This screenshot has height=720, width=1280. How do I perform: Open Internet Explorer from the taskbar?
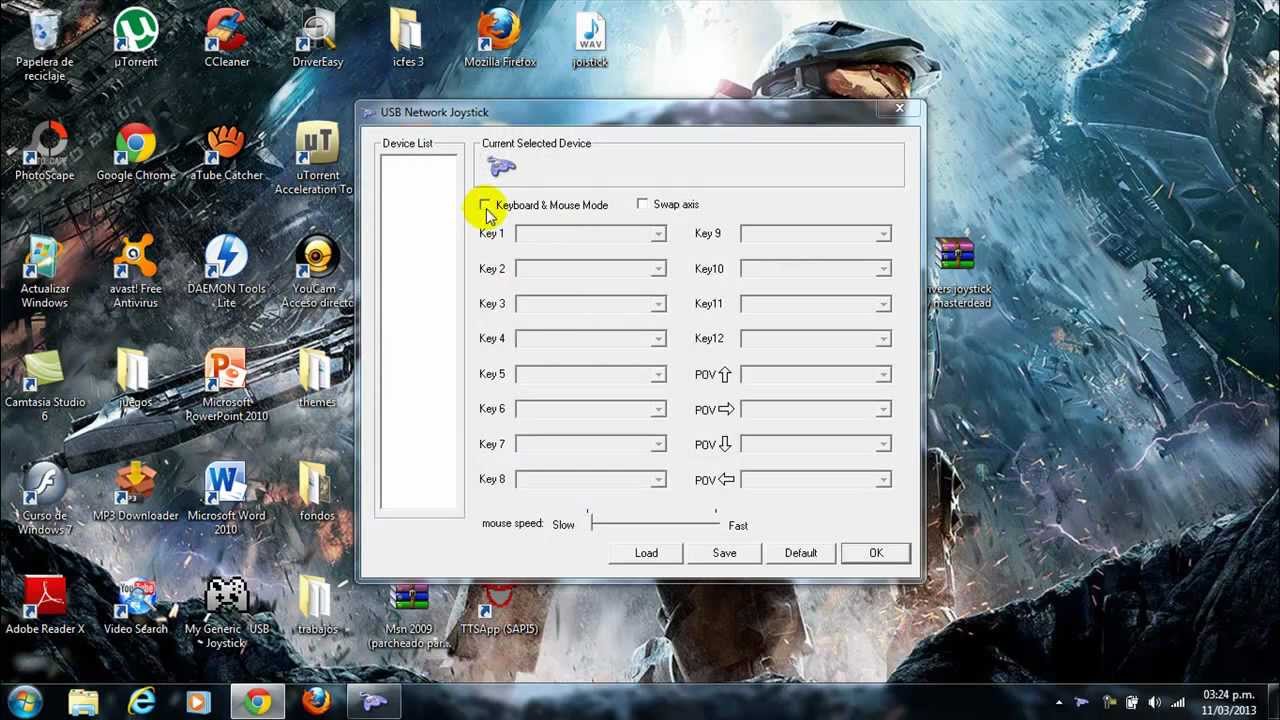pyautogui.click(x=141, y=702)
